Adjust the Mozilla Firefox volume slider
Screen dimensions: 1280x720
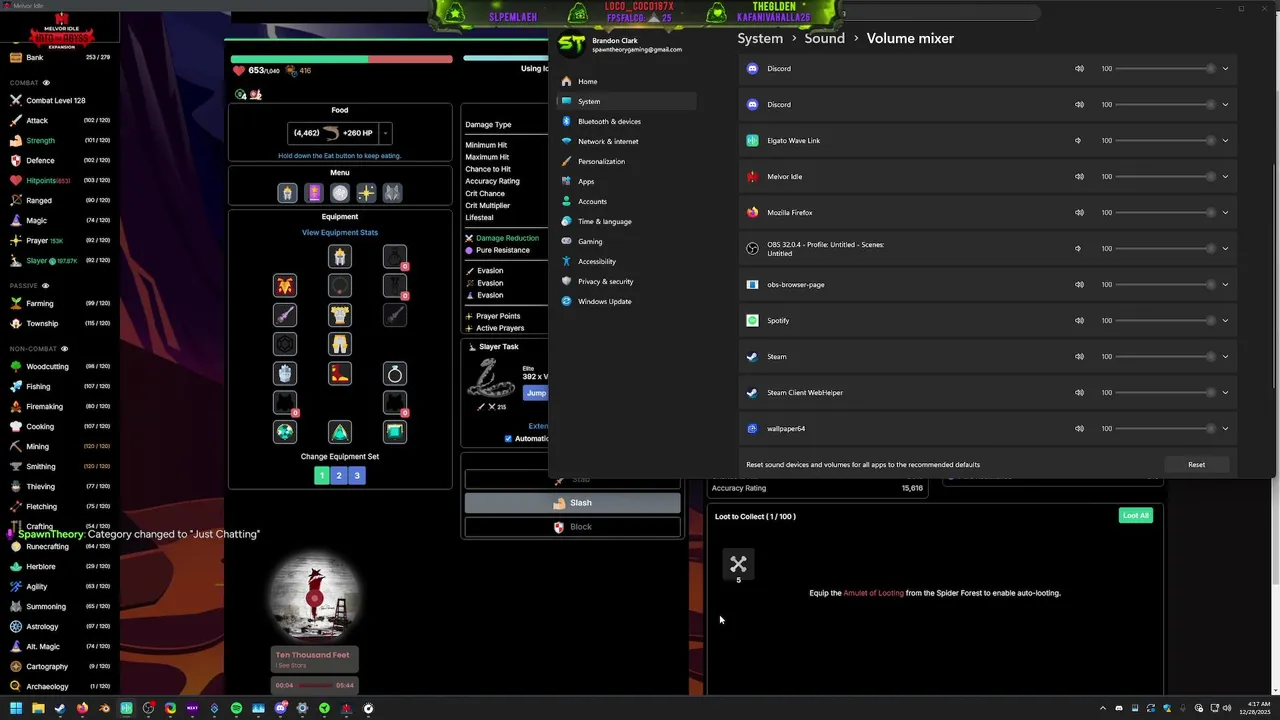pyautogui.click(x=1165, y=213)
